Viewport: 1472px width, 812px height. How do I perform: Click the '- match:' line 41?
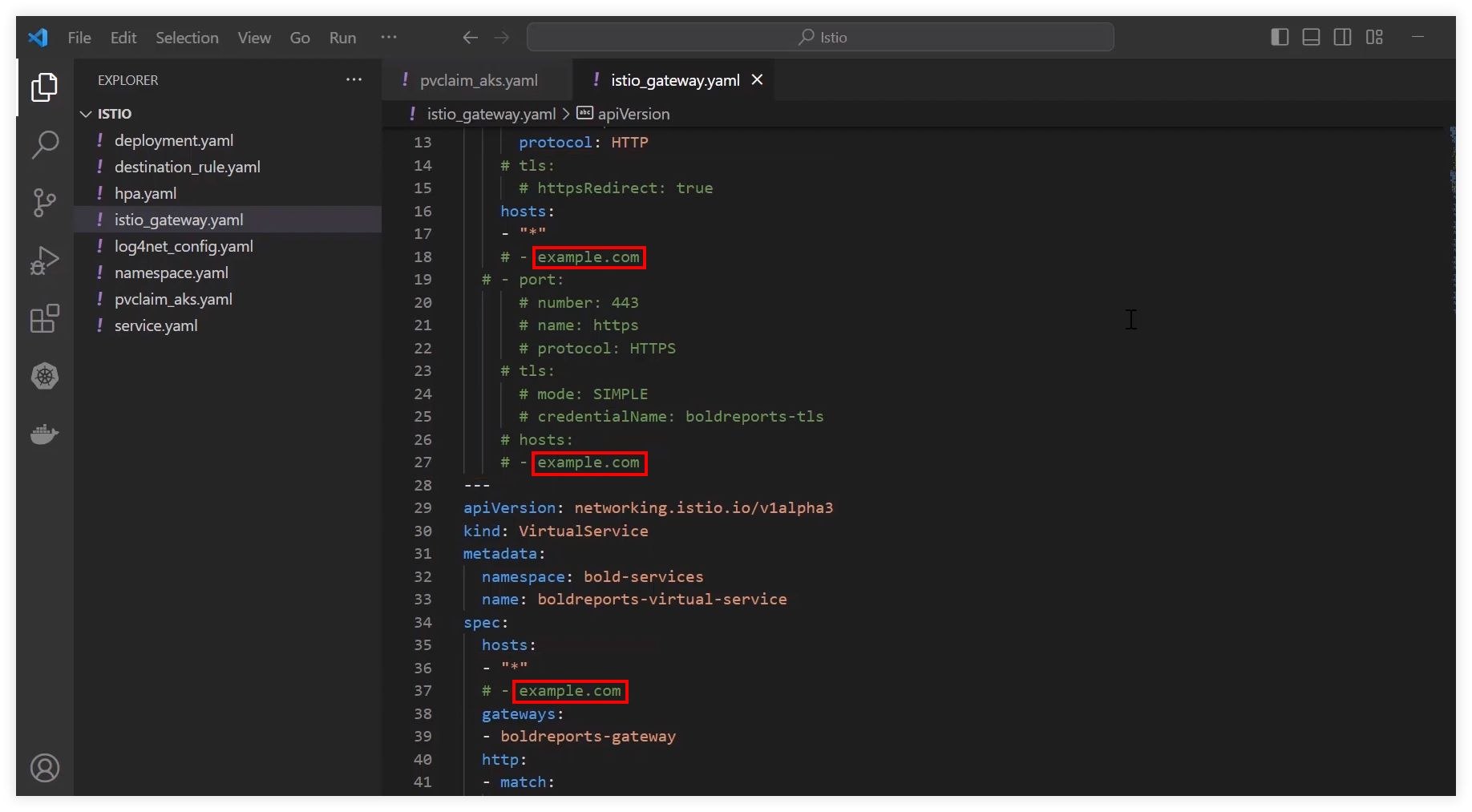click(519, 782)
